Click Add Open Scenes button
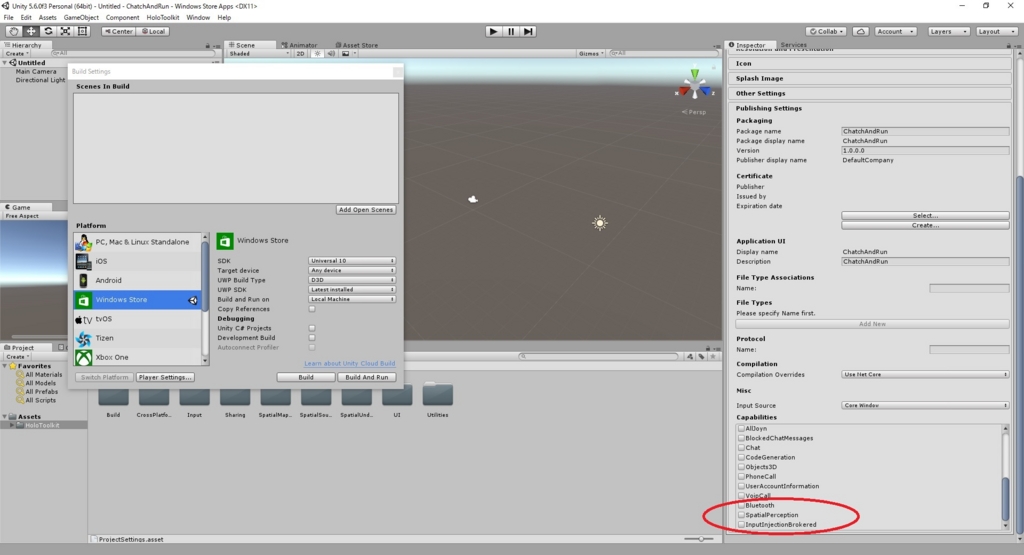 [x=366, y=210]
